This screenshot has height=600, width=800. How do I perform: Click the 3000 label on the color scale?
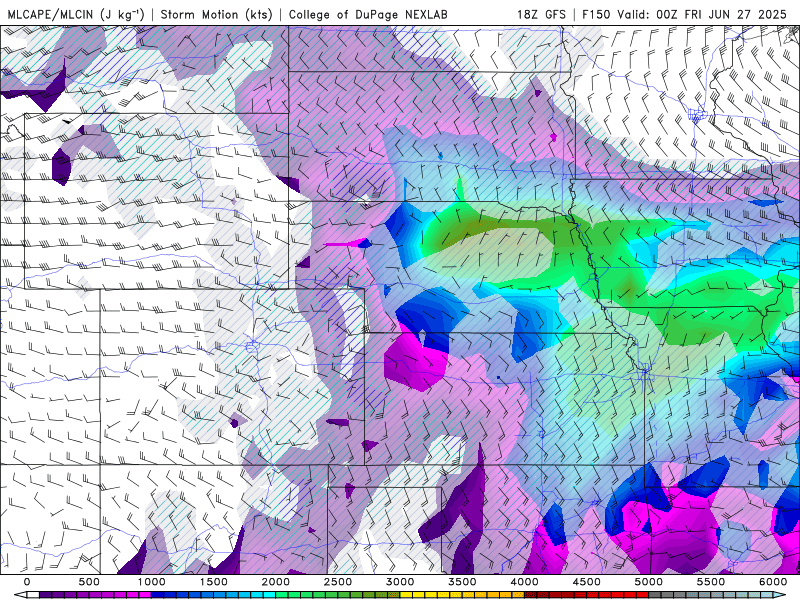400,582
